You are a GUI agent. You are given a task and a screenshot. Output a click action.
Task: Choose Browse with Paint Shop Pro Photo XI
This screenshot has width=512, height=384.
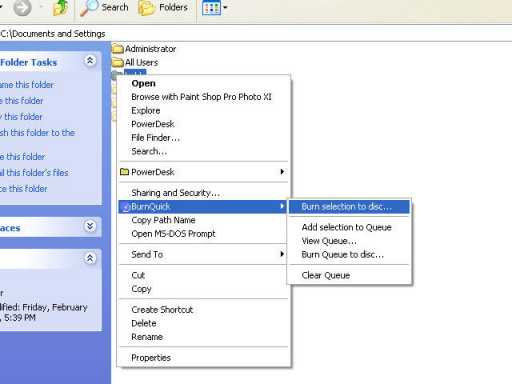[x=204, y=97]
